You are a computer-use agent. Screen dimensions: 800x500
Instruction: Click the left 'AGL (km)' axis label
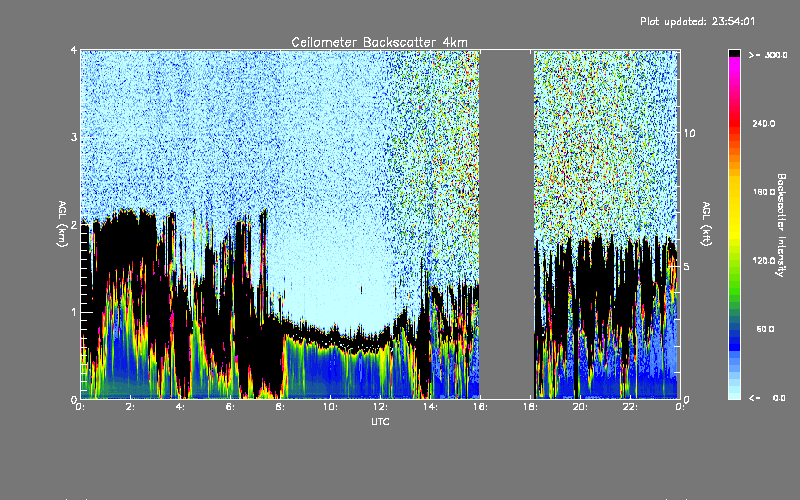pos(62,224)
